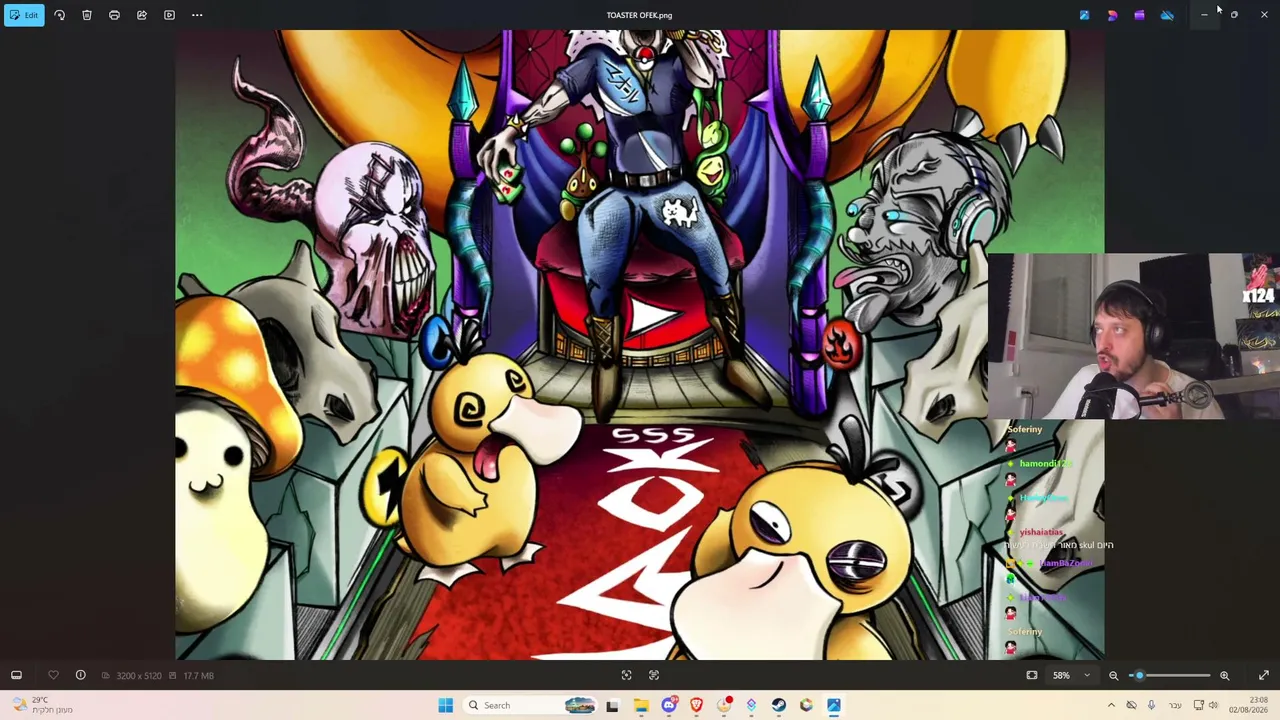1280x720 pixels.
Task: Open the three-dots See more menu
Action: [197, 15]
